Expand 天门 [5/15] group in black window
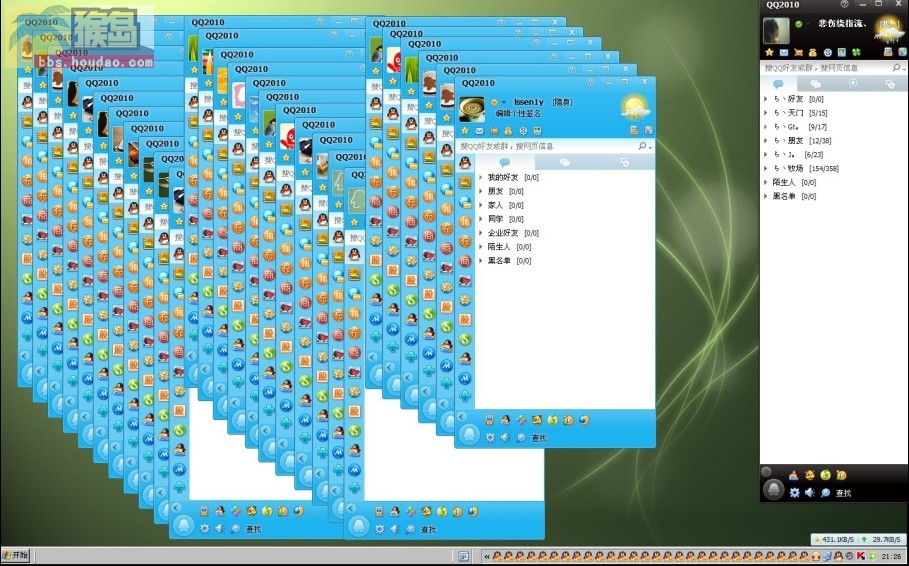Screen dimensions: 909x566 pyautogui.click(x=766, y=113)
